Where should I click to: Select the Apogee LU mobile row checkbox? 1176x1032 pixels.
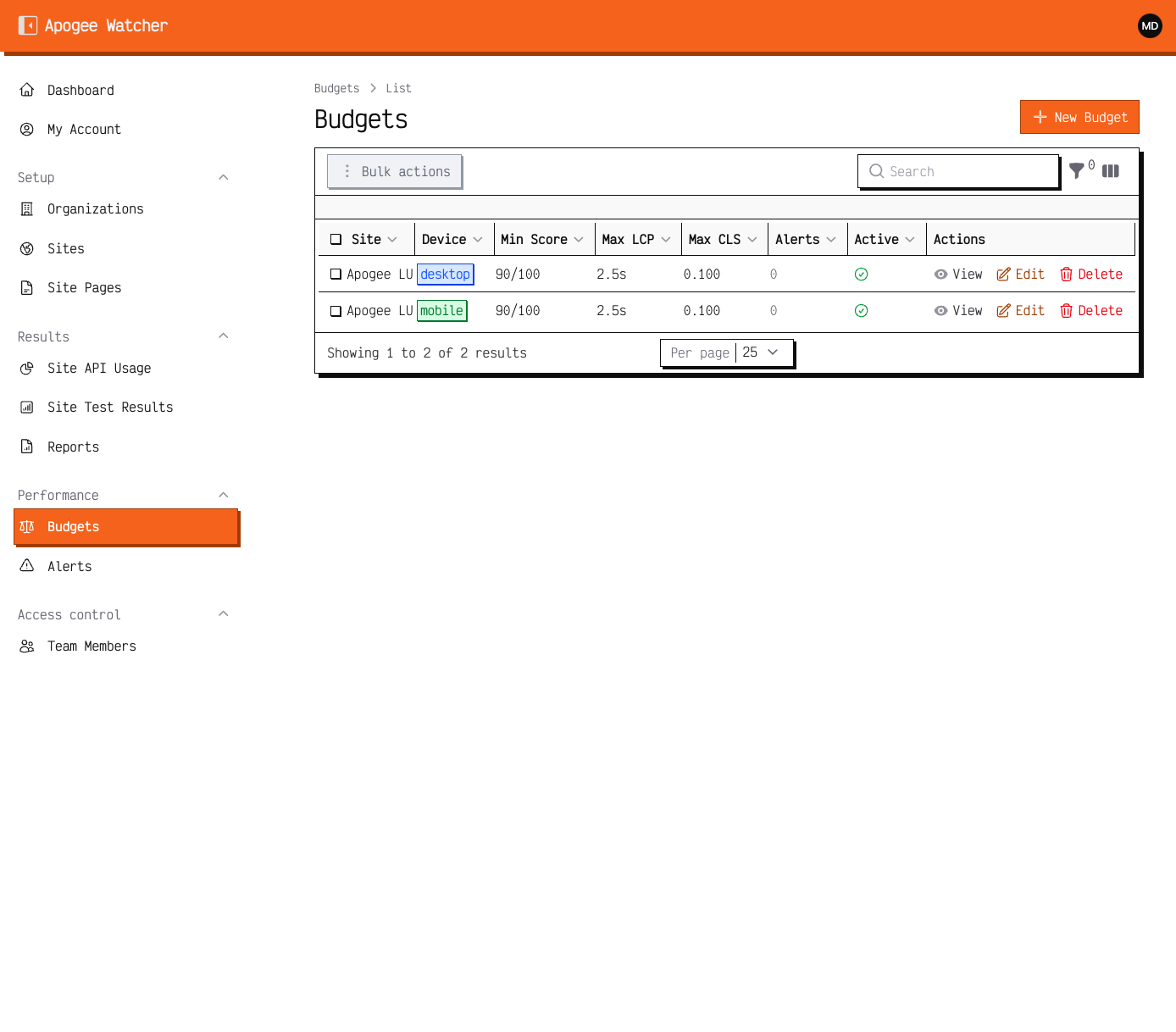point(336,310)
